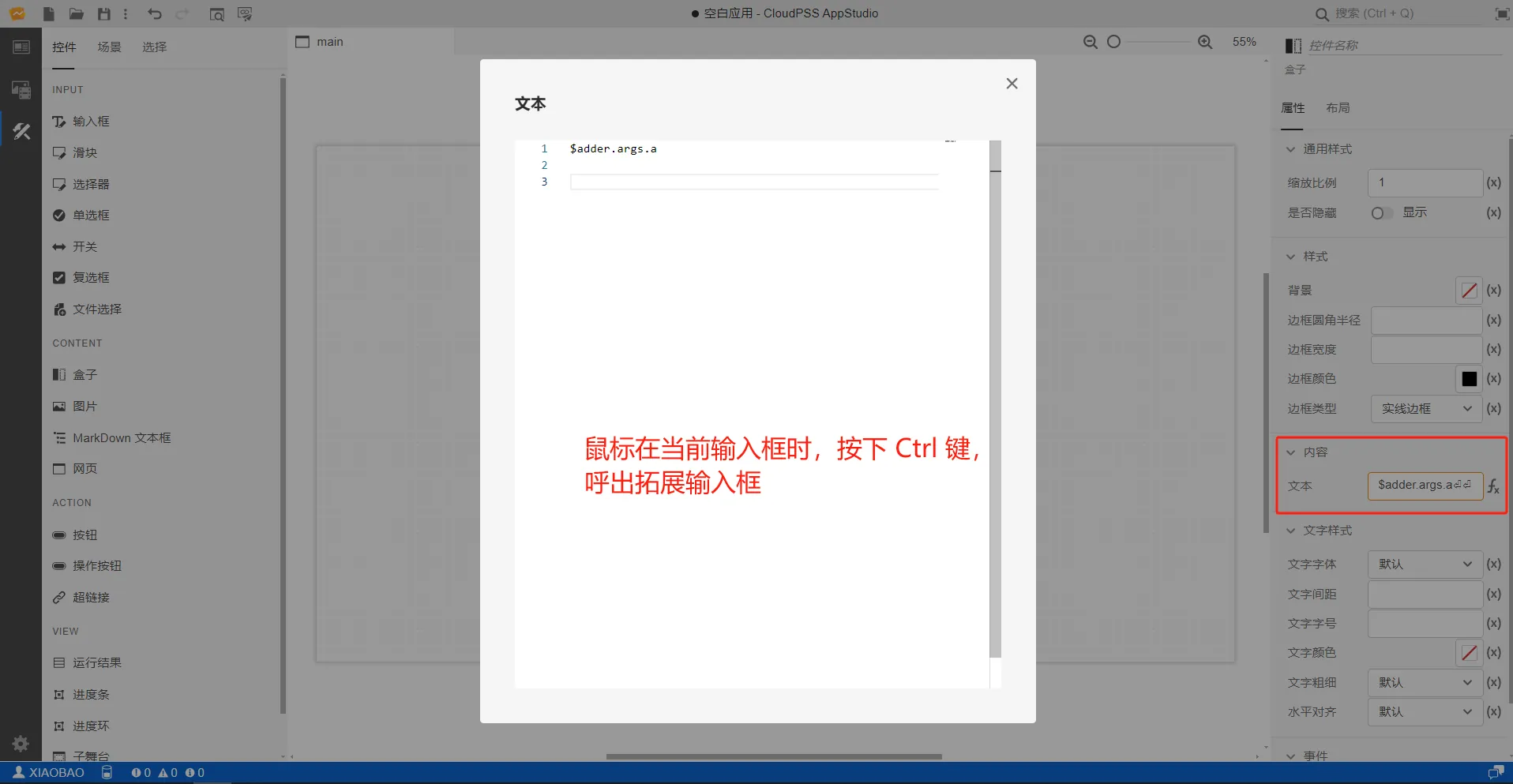1513x784 pixels.
Task: Collapse the 内容 section
Action: 1290,452
